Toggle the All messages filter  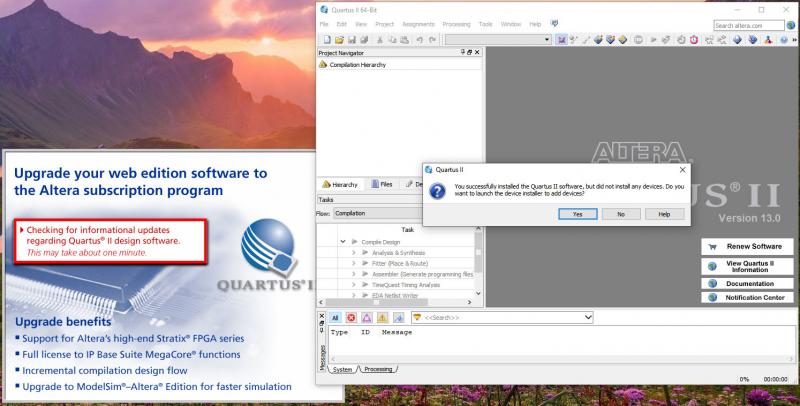tap(336, 317)
